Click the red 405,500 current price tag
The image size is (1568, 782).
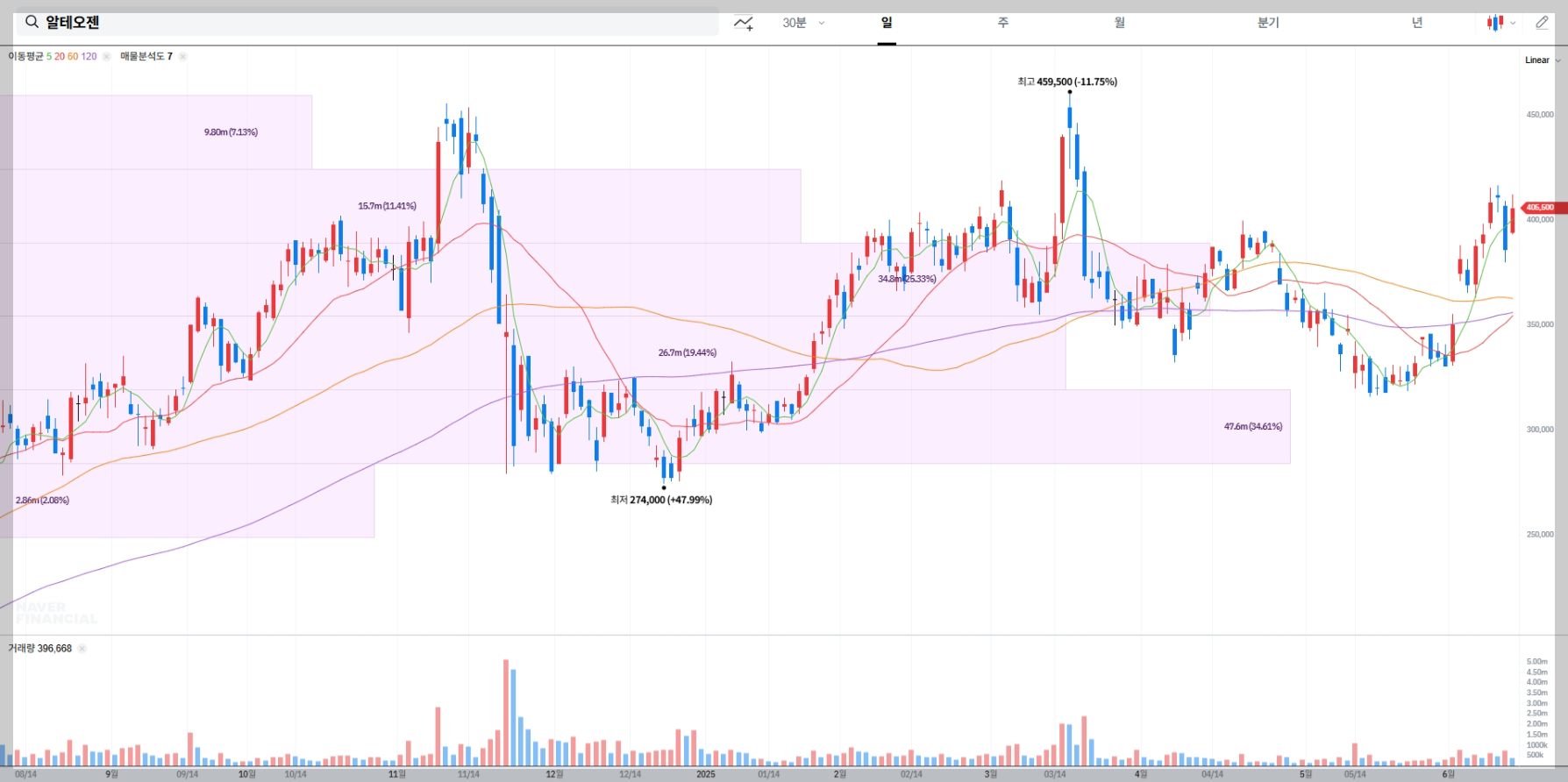[x=1543, y=208]
